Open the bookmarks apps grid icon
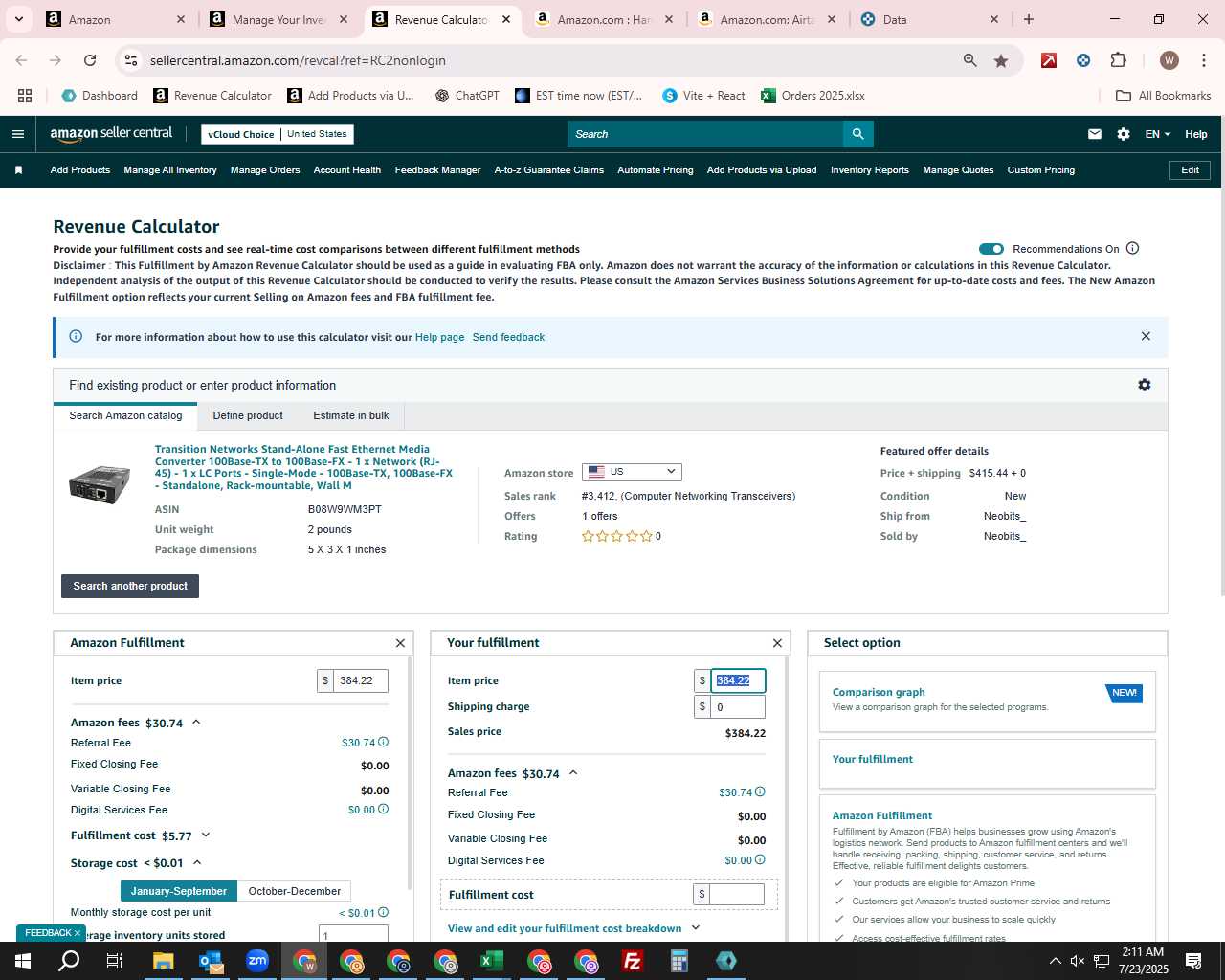1225x980 pixels. 25,96
